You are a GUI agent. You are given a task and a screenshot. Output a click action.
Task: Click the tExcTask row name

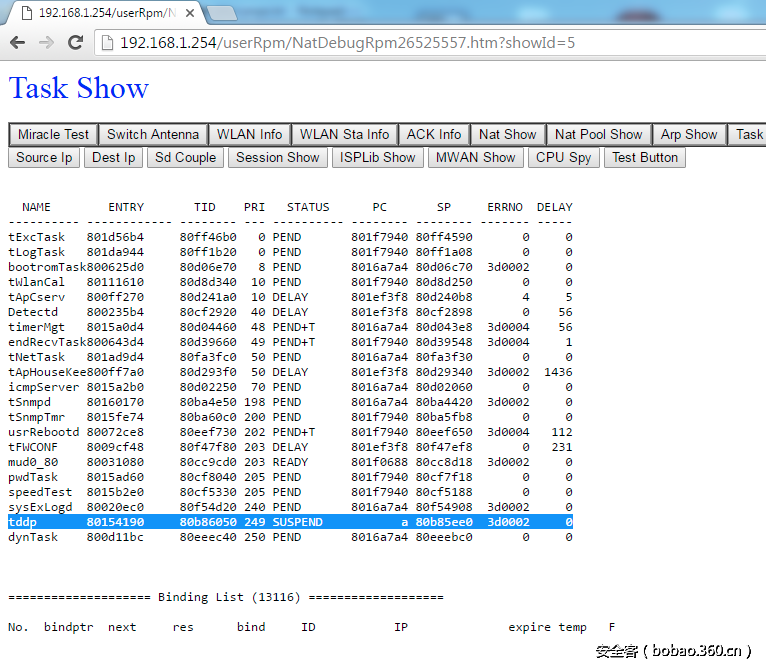[37, 237]
